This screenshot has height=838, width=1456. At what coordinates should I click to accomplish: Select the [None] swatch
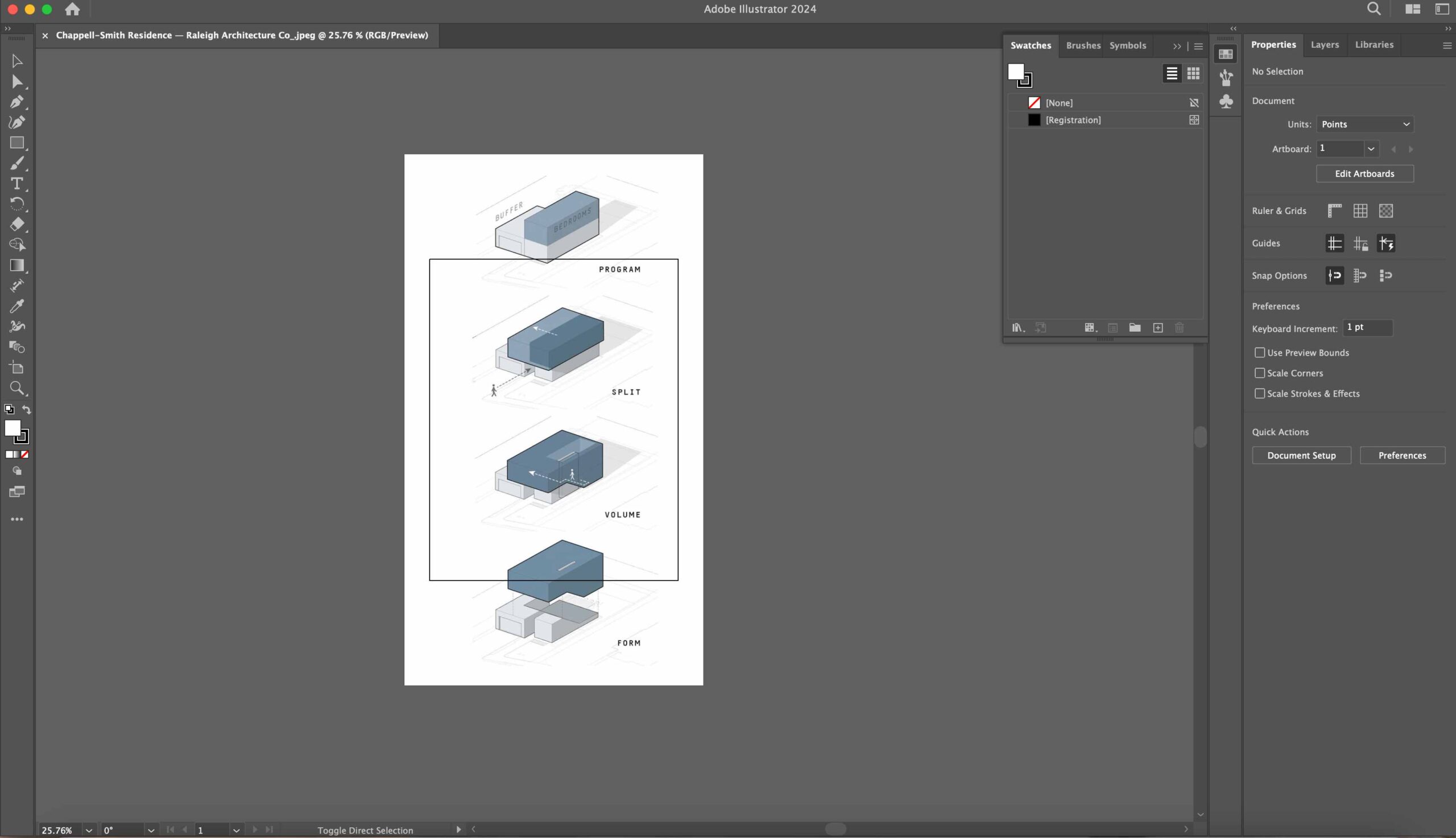[1105, 103]
